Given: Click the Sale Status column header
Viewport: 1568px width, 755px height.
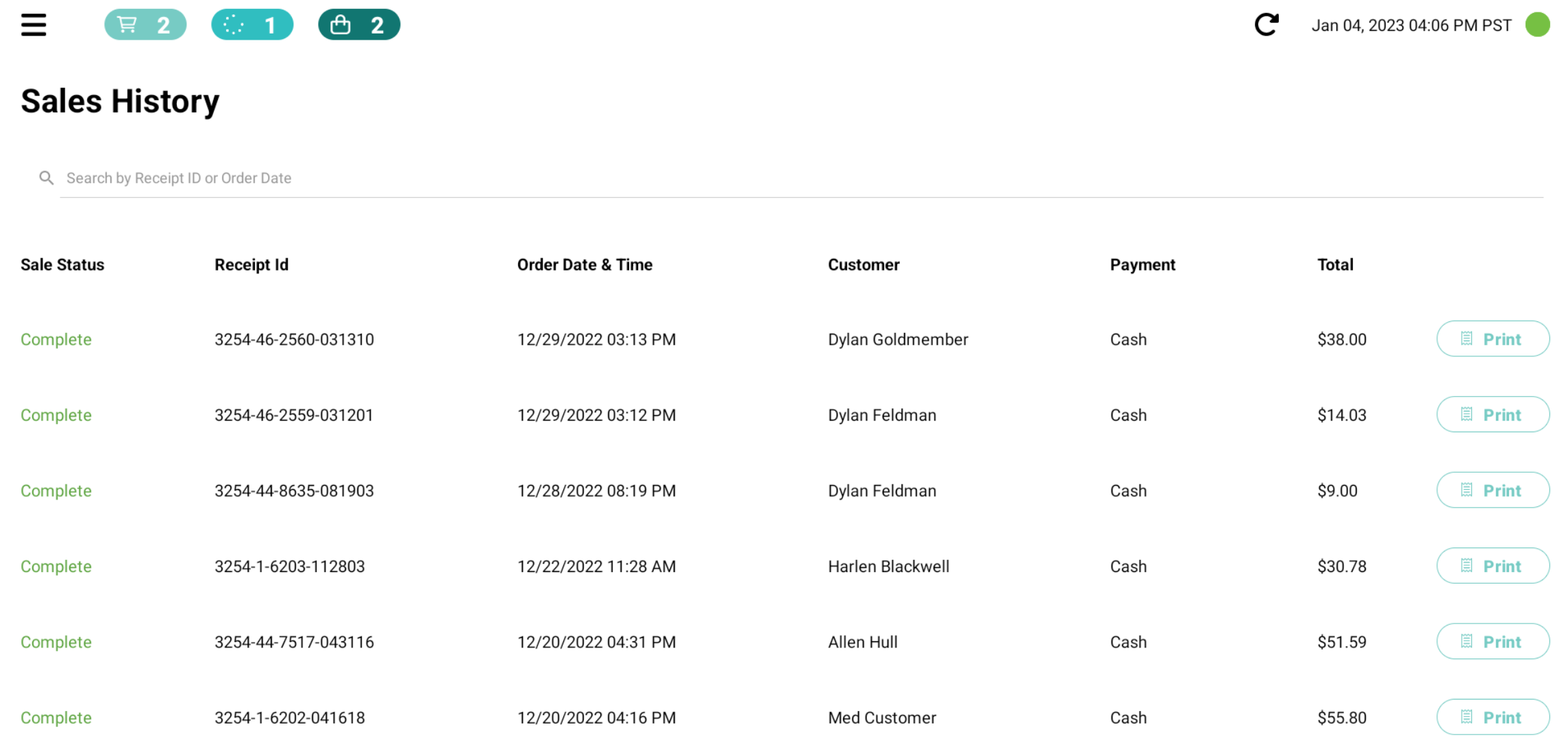Looking at the screenshot, I should [x=62, y=264].
